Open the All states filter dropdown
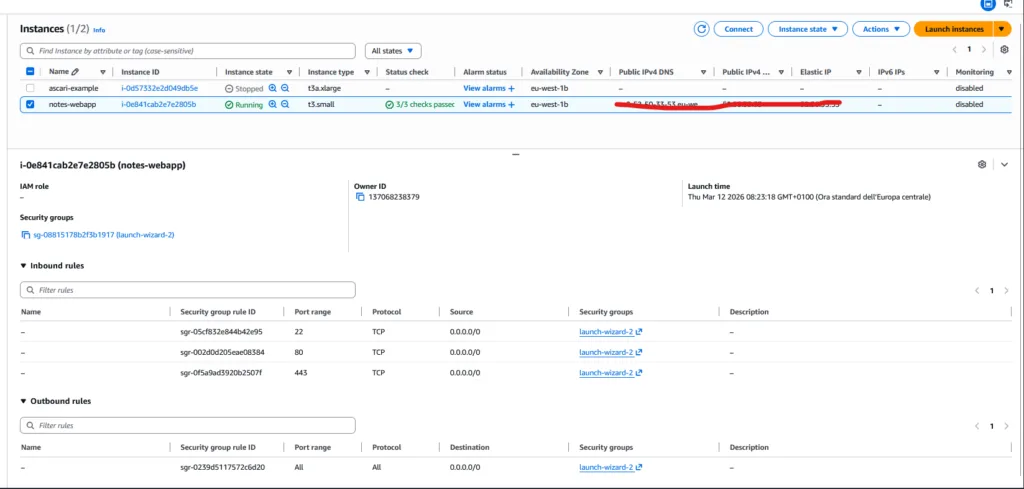The height and width of the screenshot is (489, 1024). (394, 50)
